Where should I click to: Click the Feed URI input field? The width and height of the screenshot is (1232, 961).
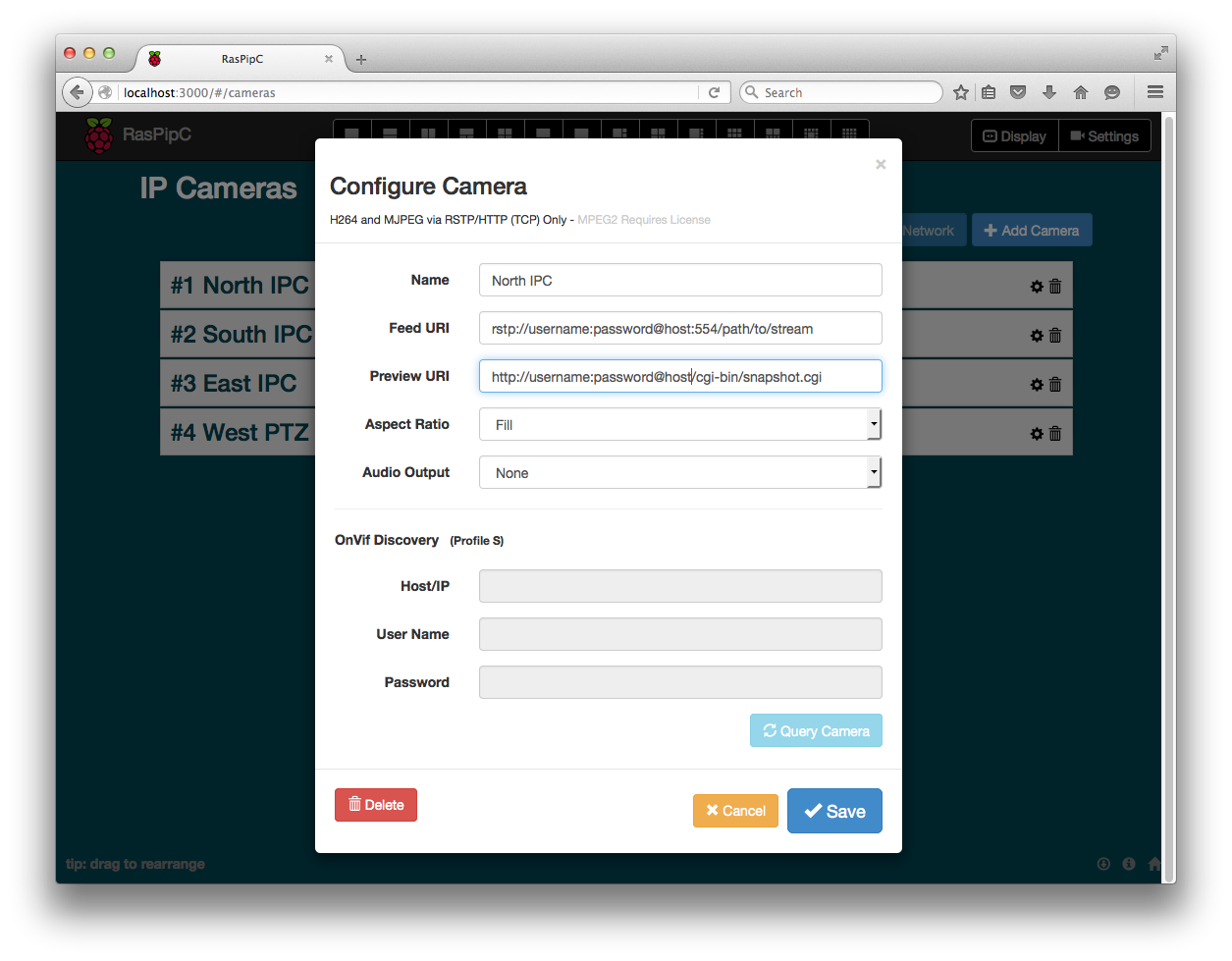tap(680, 328)
